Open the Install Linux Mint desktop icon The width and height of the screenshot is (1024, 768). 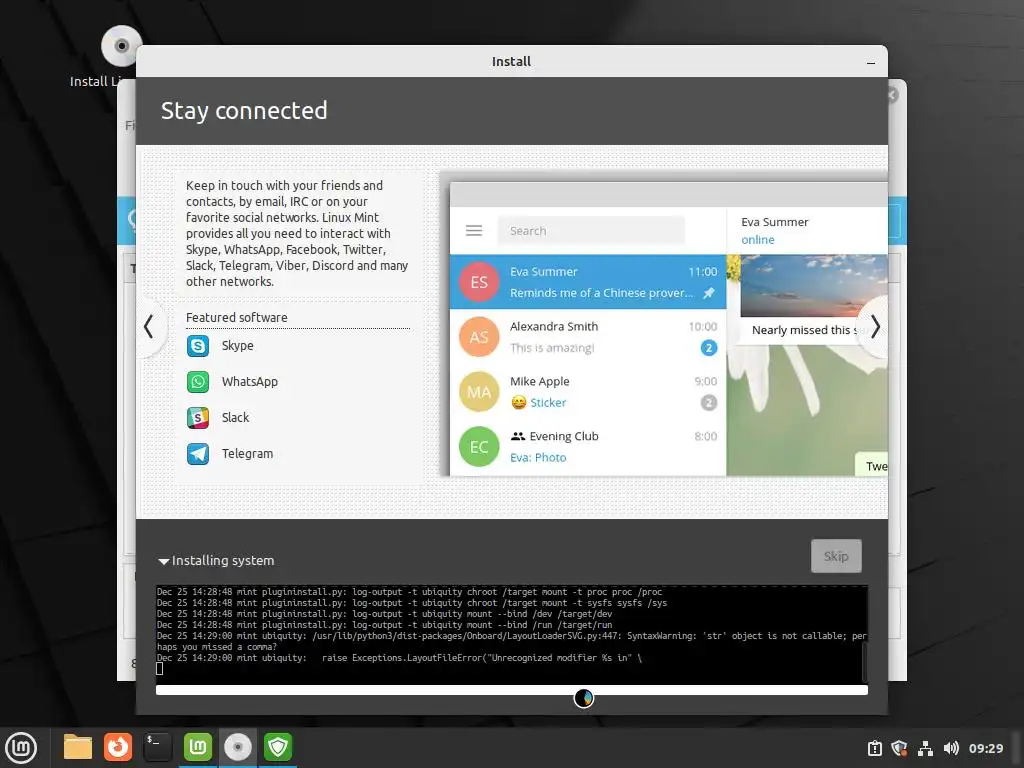click(x=121, y=46)
